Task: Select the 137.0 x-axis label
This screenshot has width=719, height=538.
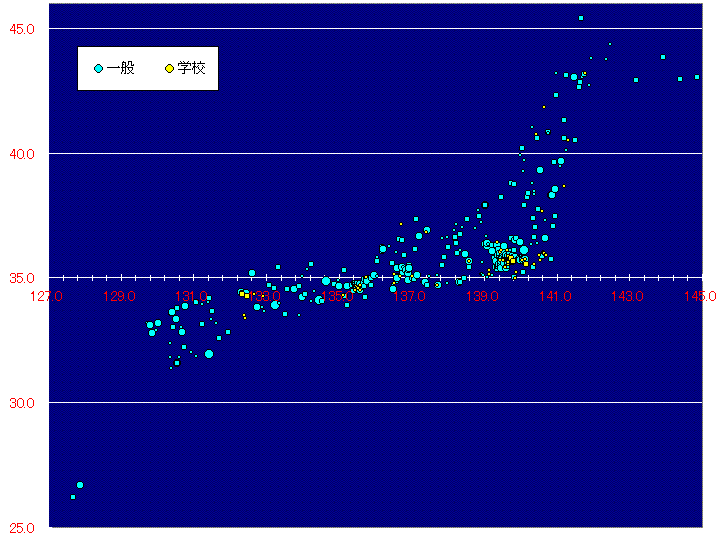Action: [x=410, y=296]
